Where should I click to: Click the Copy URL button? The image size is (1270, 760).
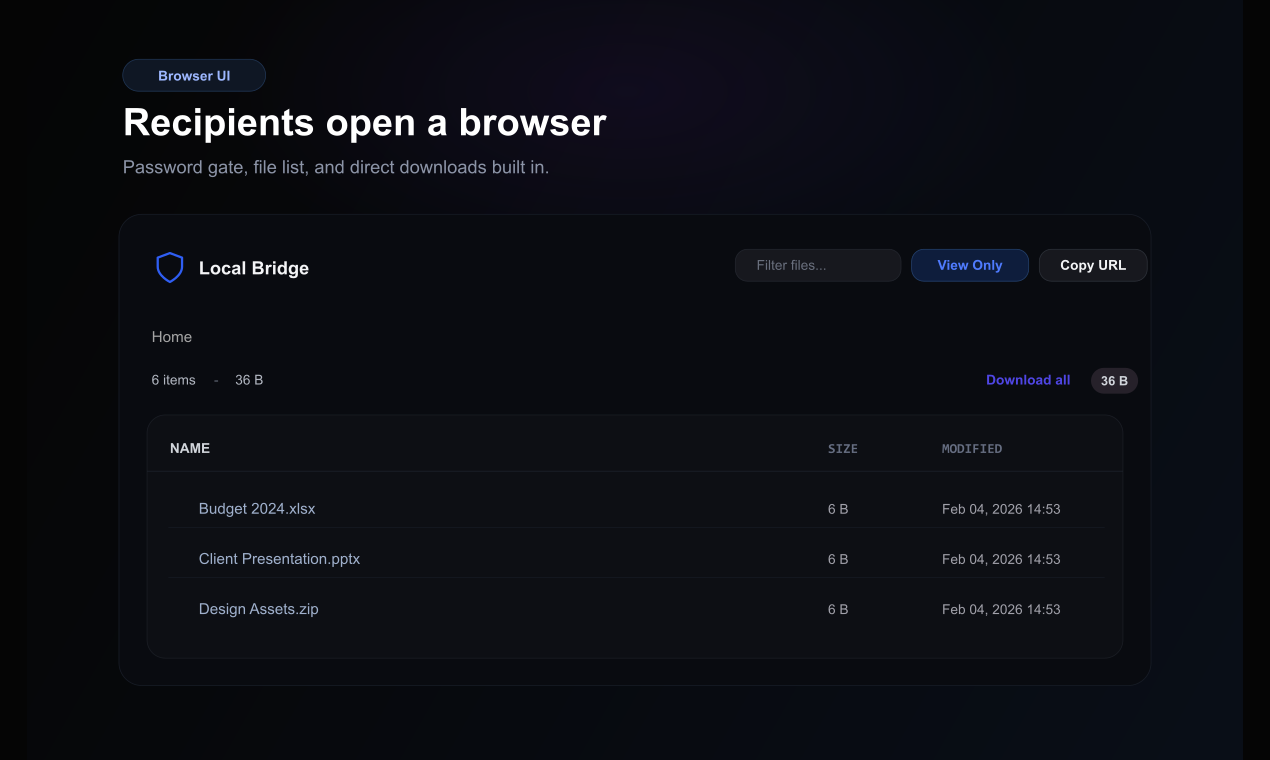pyautogui.click(x=1093, y=265)
